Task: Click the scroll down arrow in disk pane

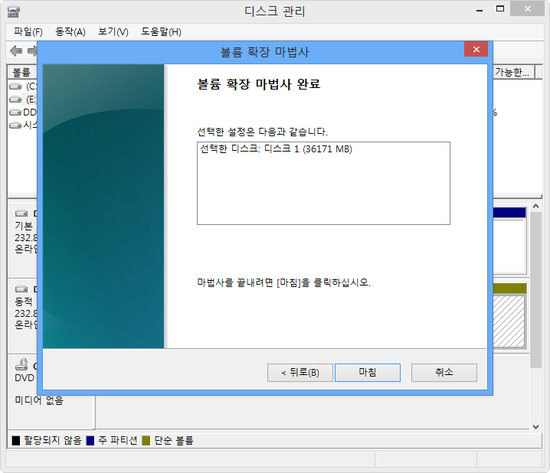Action: tap(536, 427)
